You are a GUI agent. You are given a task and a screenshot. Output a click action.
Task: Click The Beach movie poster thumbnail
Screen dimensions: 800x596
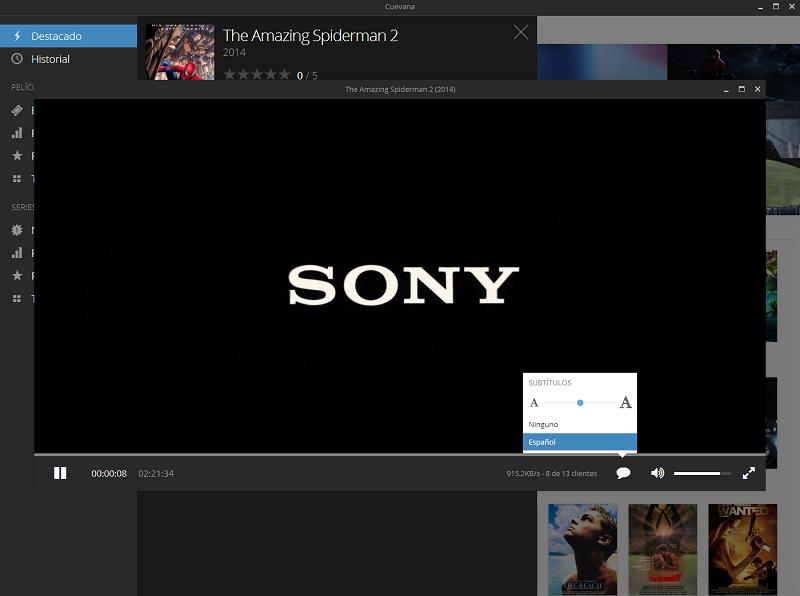[582, 549]
